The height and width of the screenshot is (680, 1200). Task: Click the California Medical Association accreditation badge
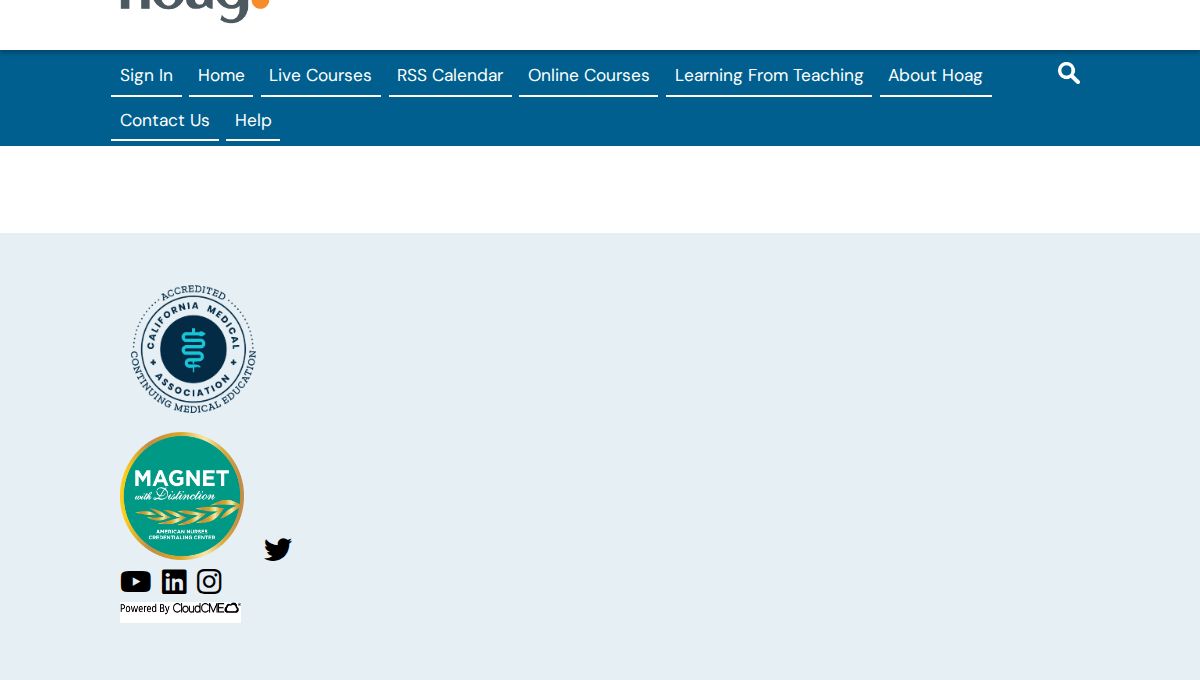tap(193, 349)
